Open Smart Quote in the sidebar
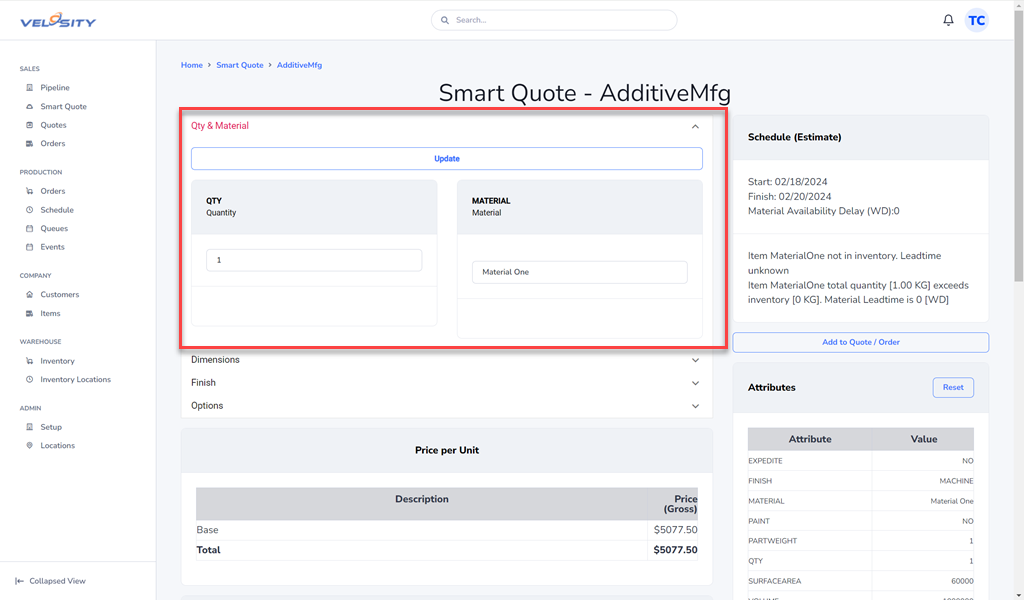The width and height of the screenshot is (1024, 600). point(63,107)
